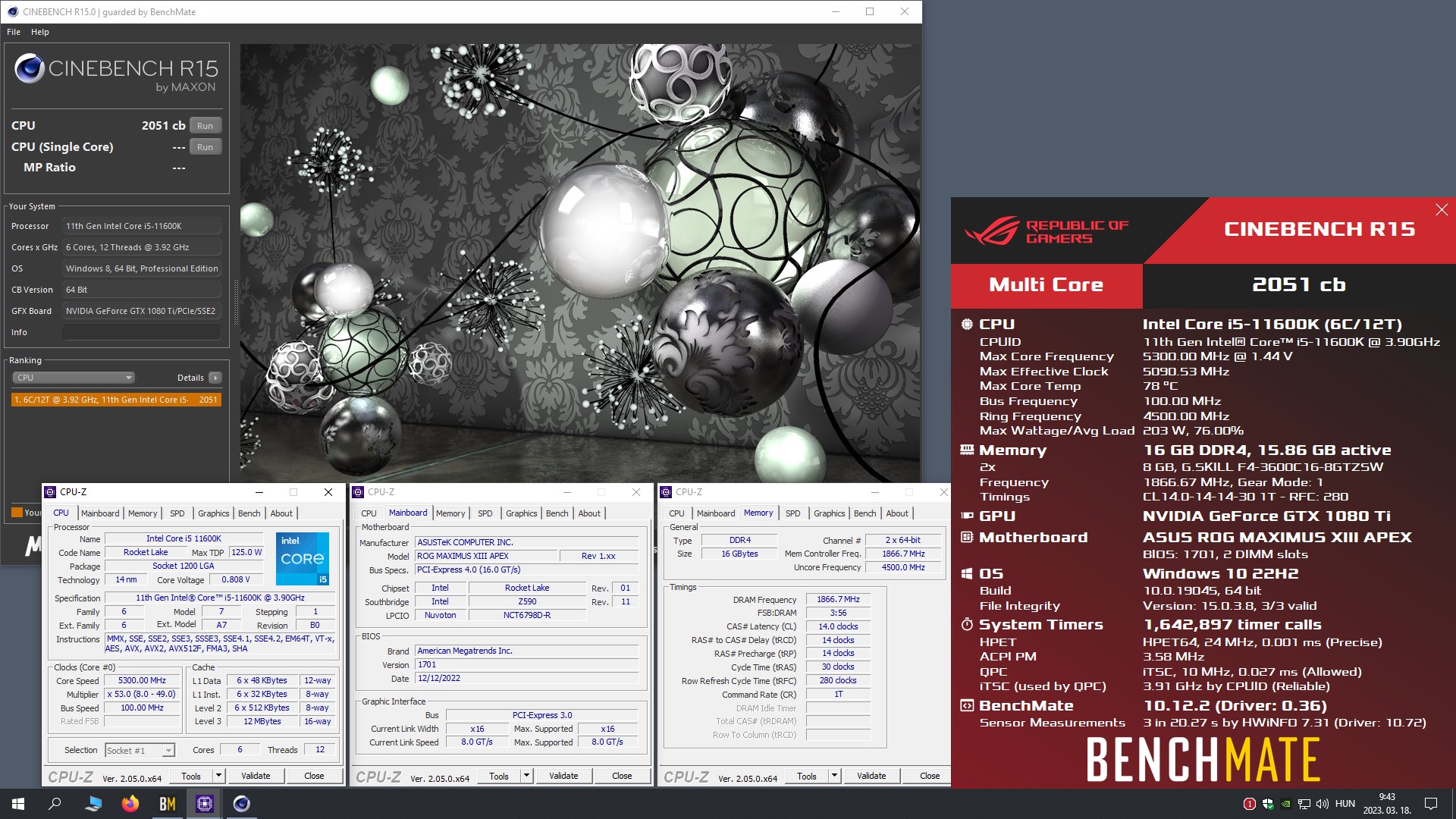
Task: Click Close in first CPU-Z window
Action: point(314,776)
